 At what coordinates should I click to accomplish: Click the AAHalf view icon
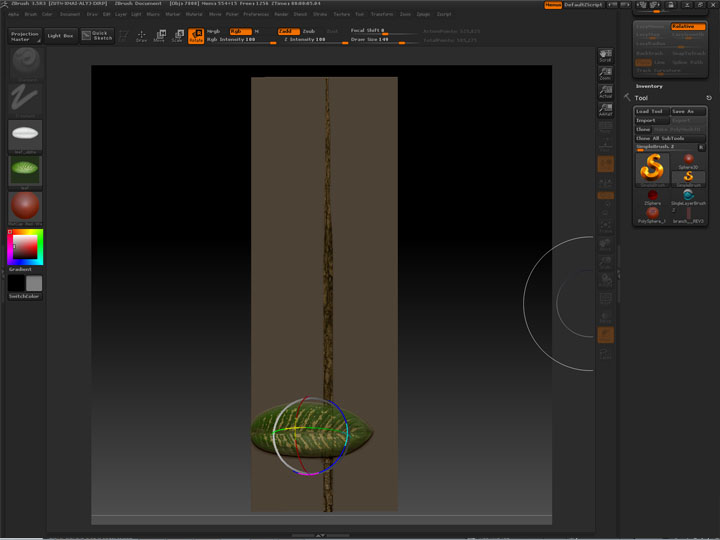pos(605,110)
